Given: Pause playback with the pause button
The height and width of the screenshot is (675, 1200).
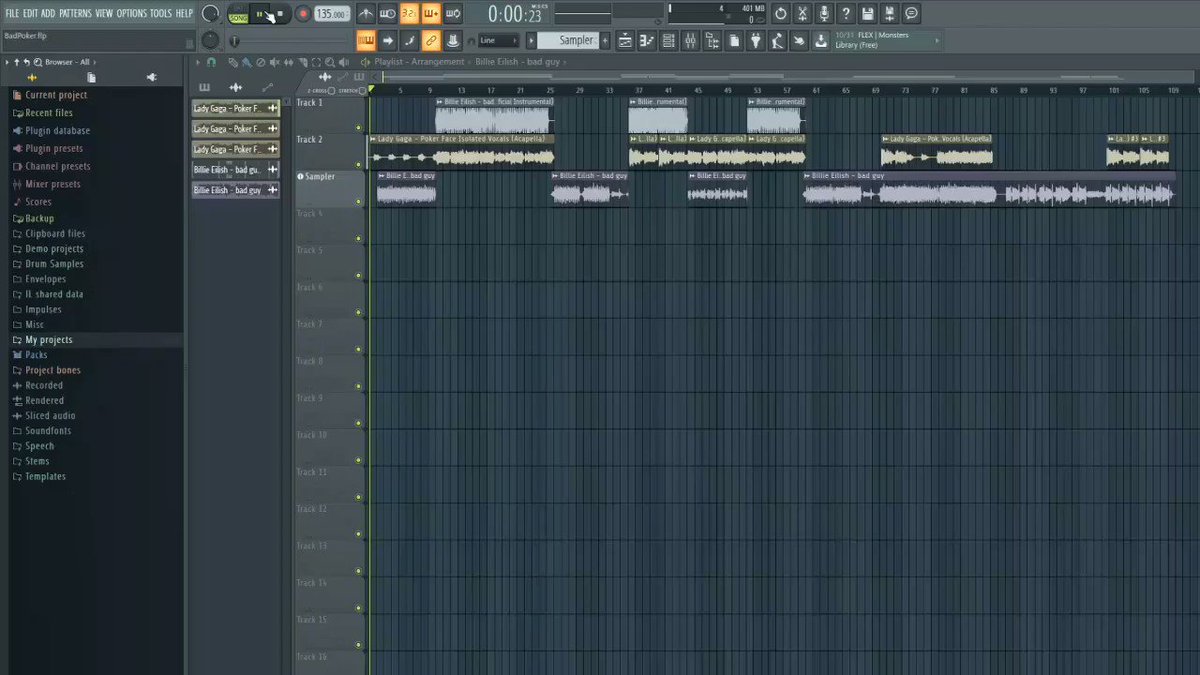Looking at the screenshot, I should point(259,14).
